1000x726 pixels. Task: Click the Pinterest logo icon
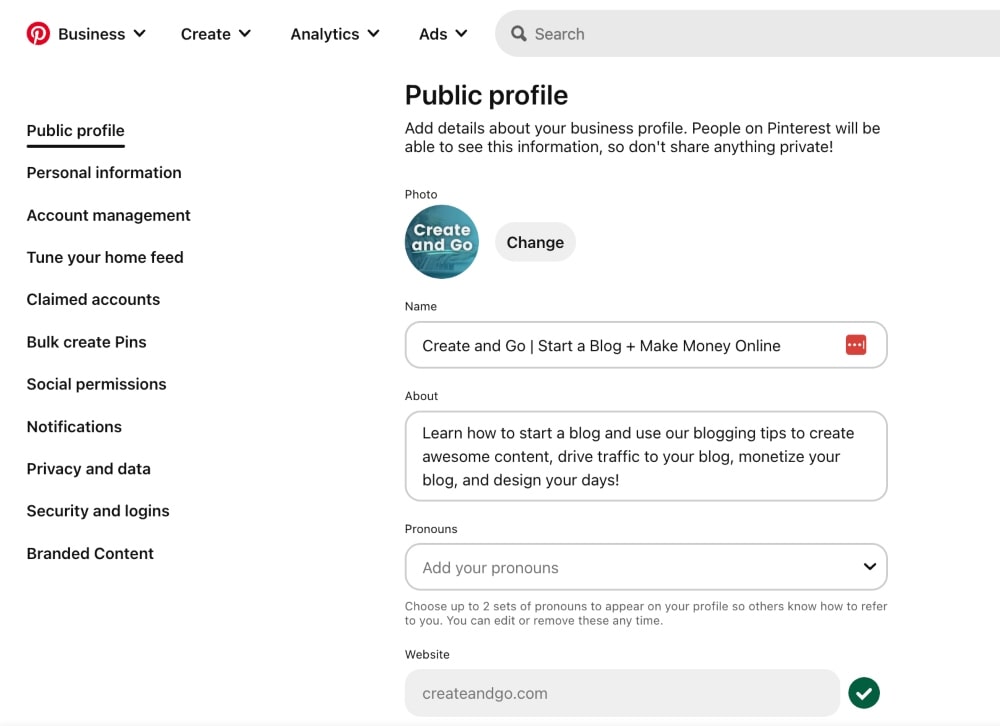(38, 32)
